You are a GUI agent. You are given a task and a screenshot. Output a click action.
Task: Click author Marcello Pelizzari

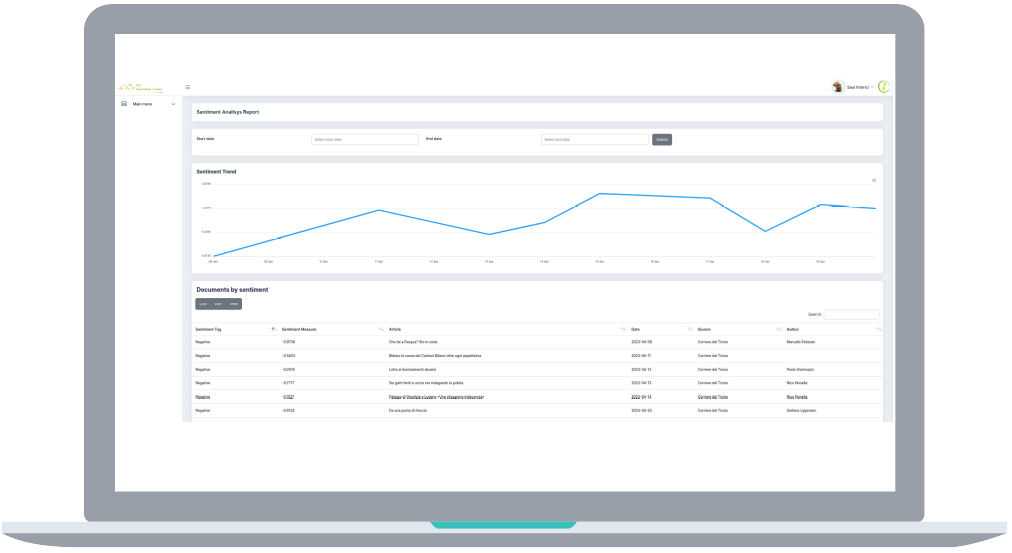[801, 342]
